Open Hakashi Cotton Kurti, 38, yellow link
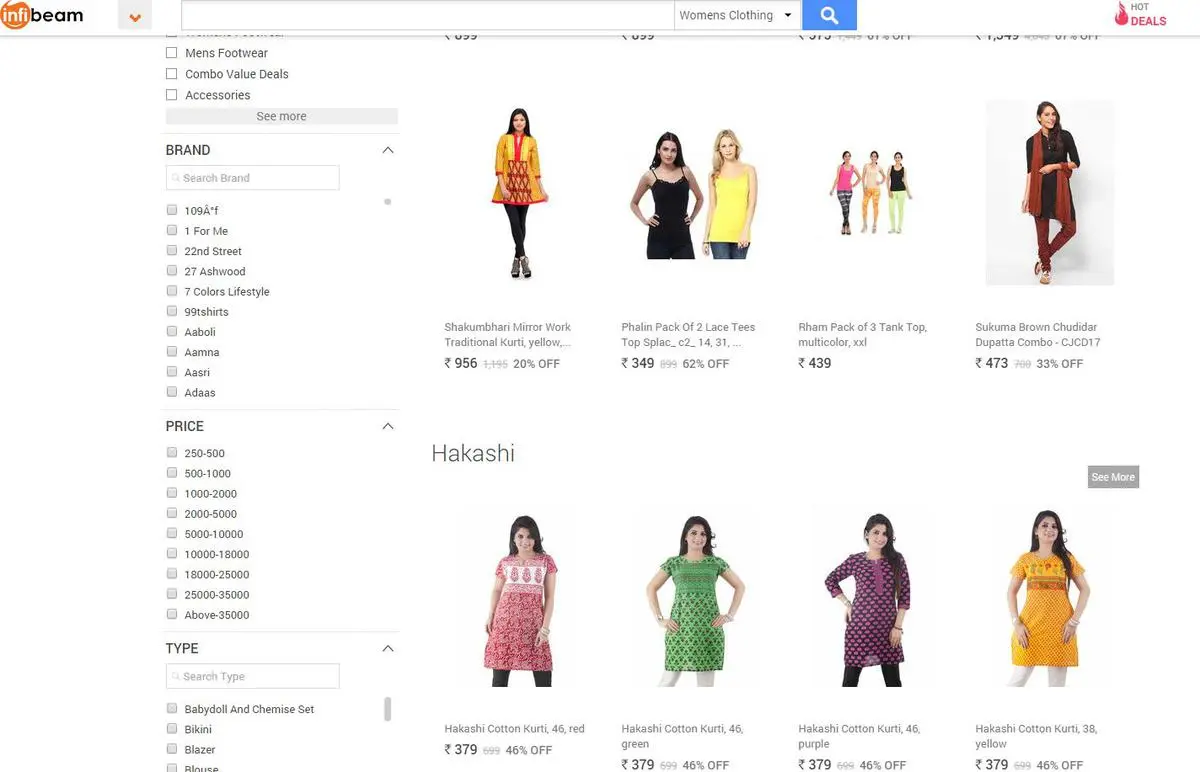Screen dimensions: 1200x772 pyautogui.click(x=1036, y=736)
